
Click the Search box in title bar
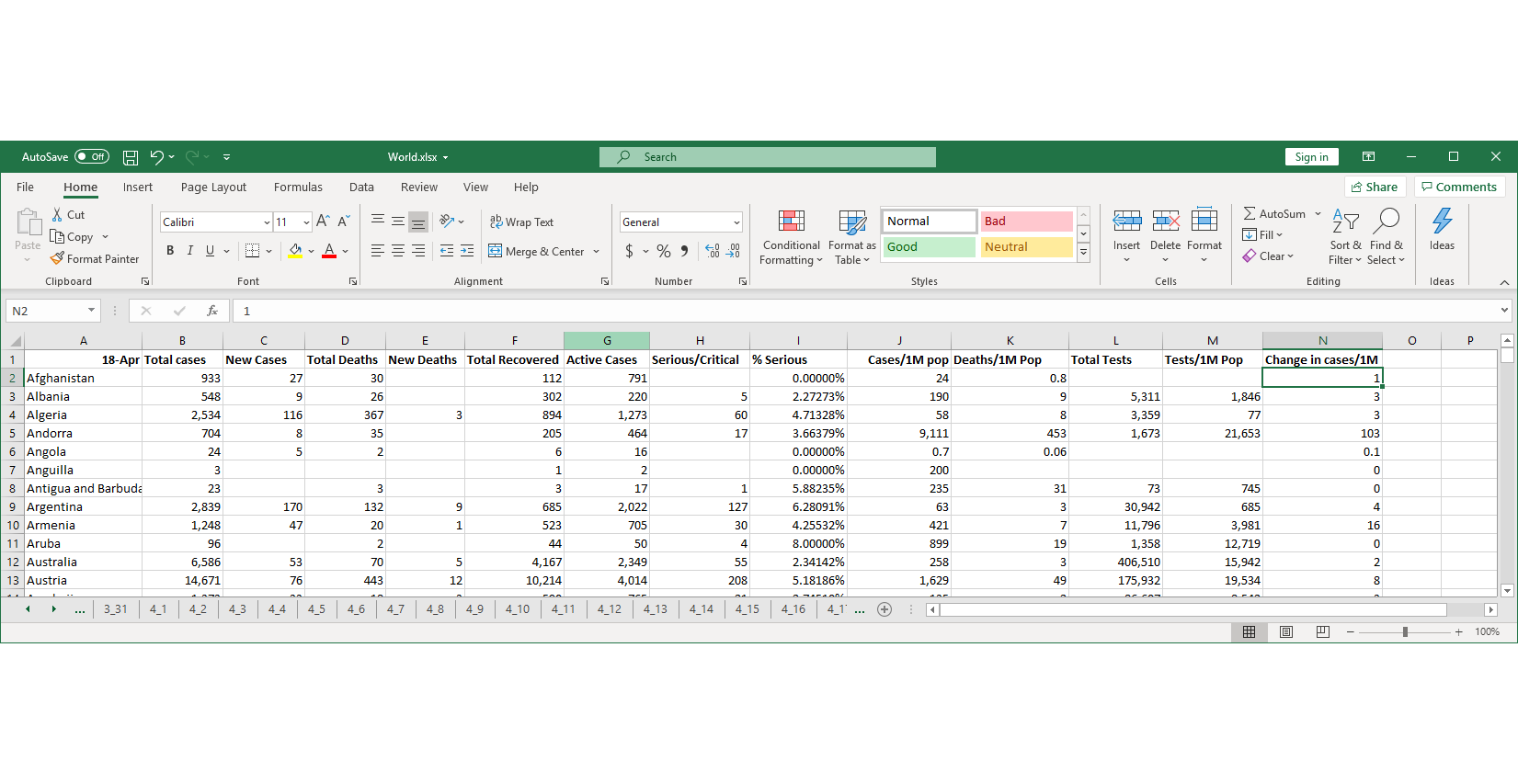click(768, 157)
